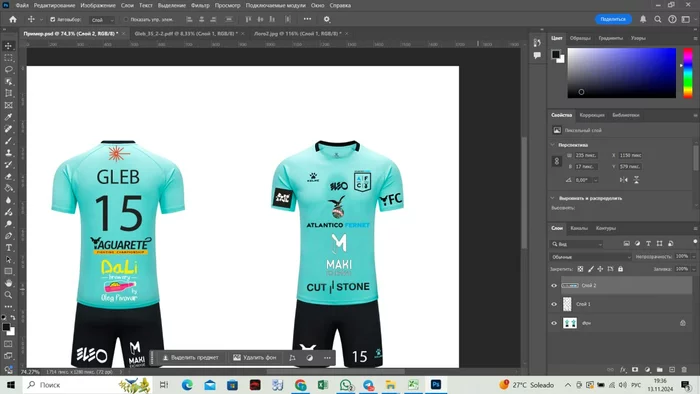Click the Удалить фон button
Viewport: 700px width, 394px height.
[255, 357]
